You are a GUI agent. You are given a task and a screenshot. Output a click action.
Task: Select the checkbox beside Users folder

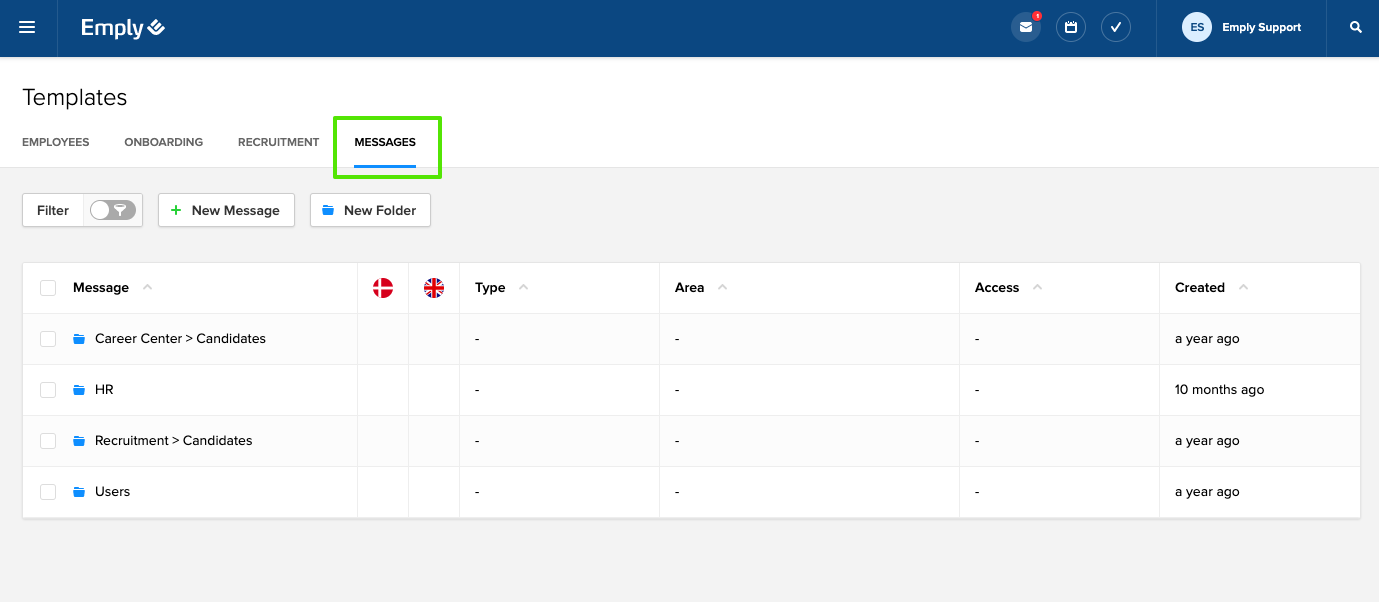(x=48, y=492)
